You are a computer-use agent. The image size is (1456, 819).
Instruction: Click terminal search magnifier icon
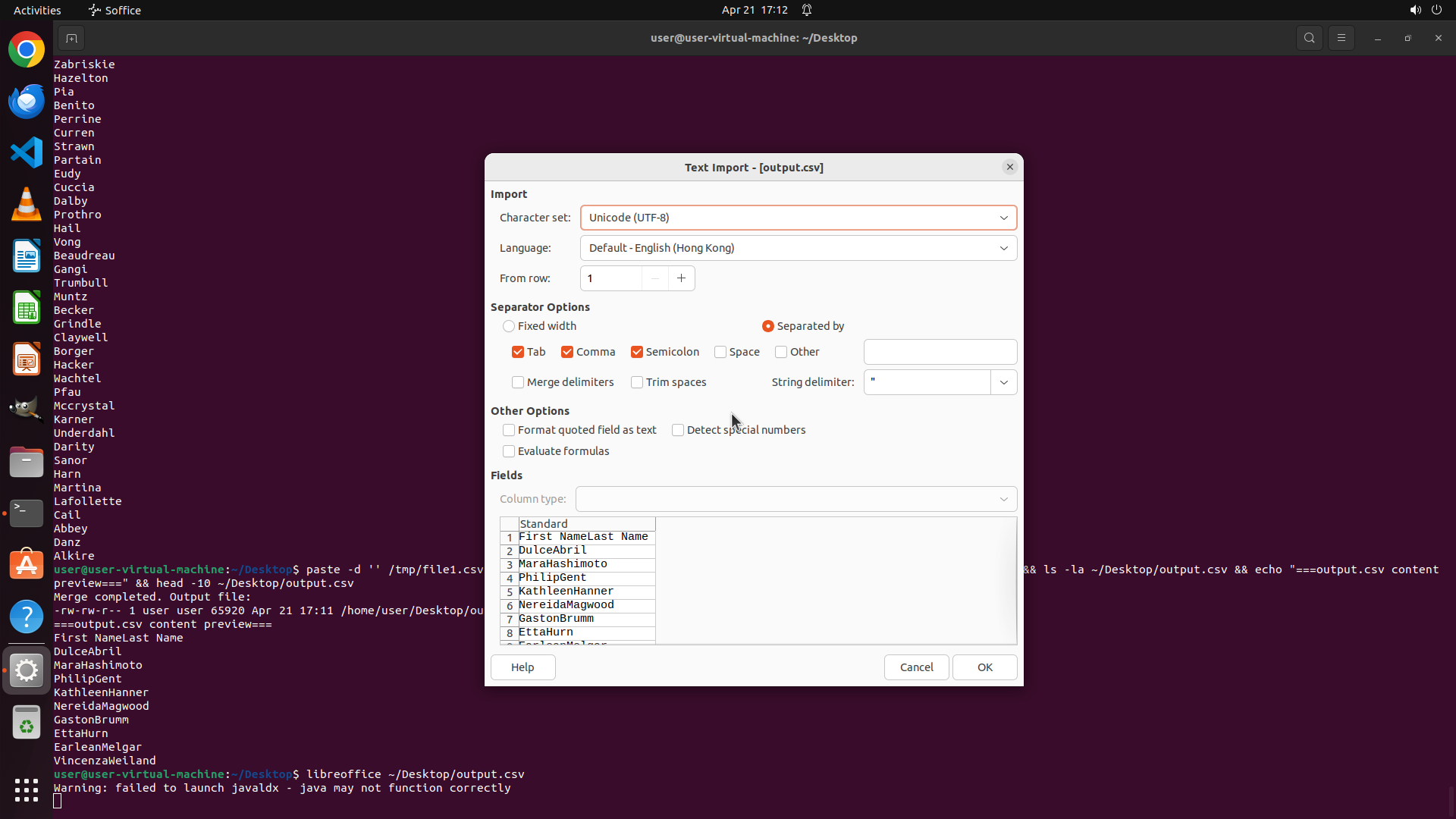(1309, 38)
